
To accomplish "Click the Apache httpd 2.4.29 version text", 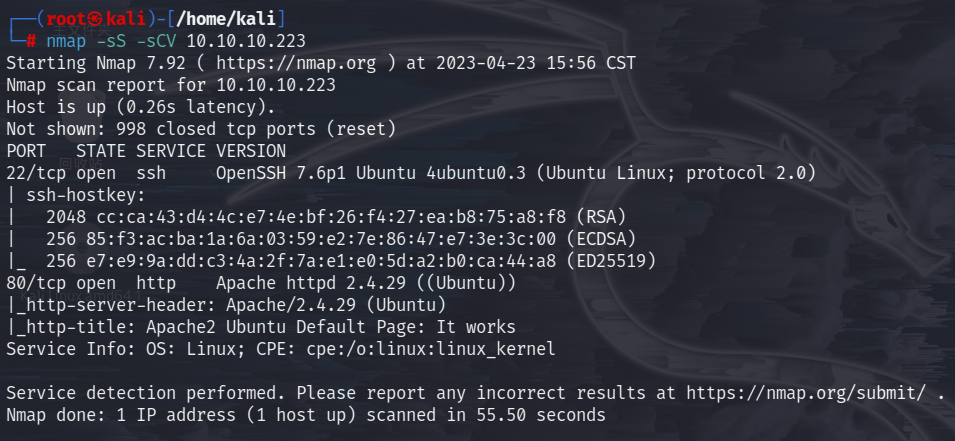I will [x=307, y=283].
